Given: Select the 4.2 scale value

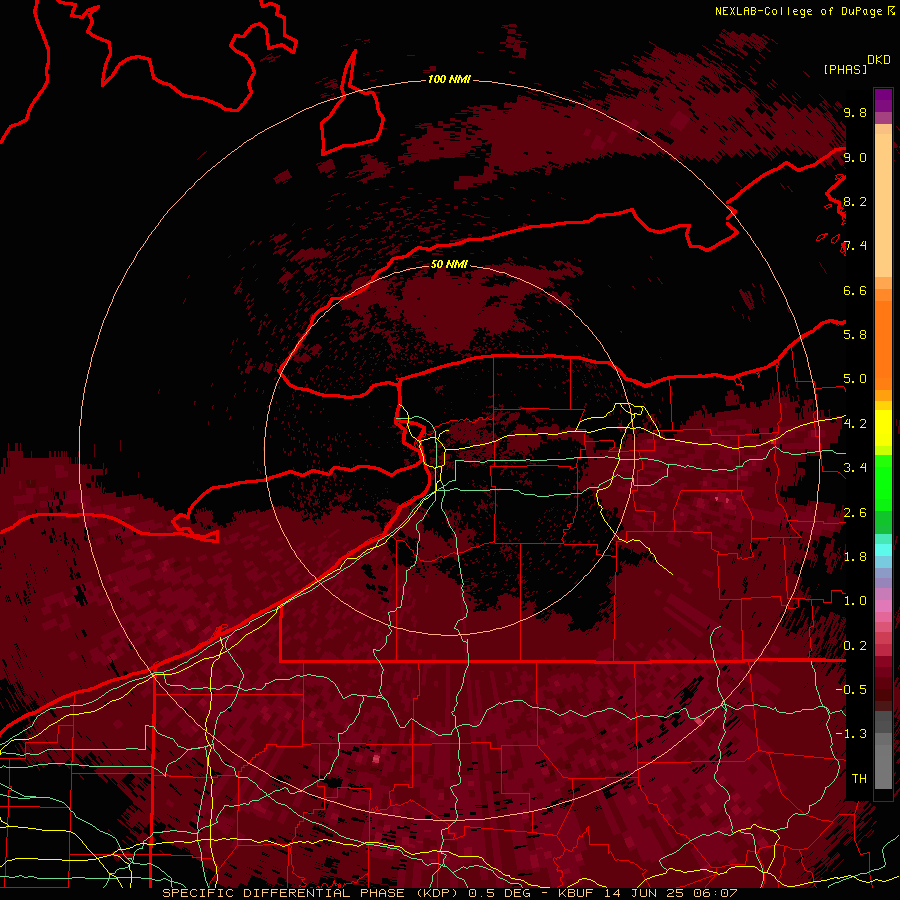Looking at the screenshot, I should click(855, 424).
